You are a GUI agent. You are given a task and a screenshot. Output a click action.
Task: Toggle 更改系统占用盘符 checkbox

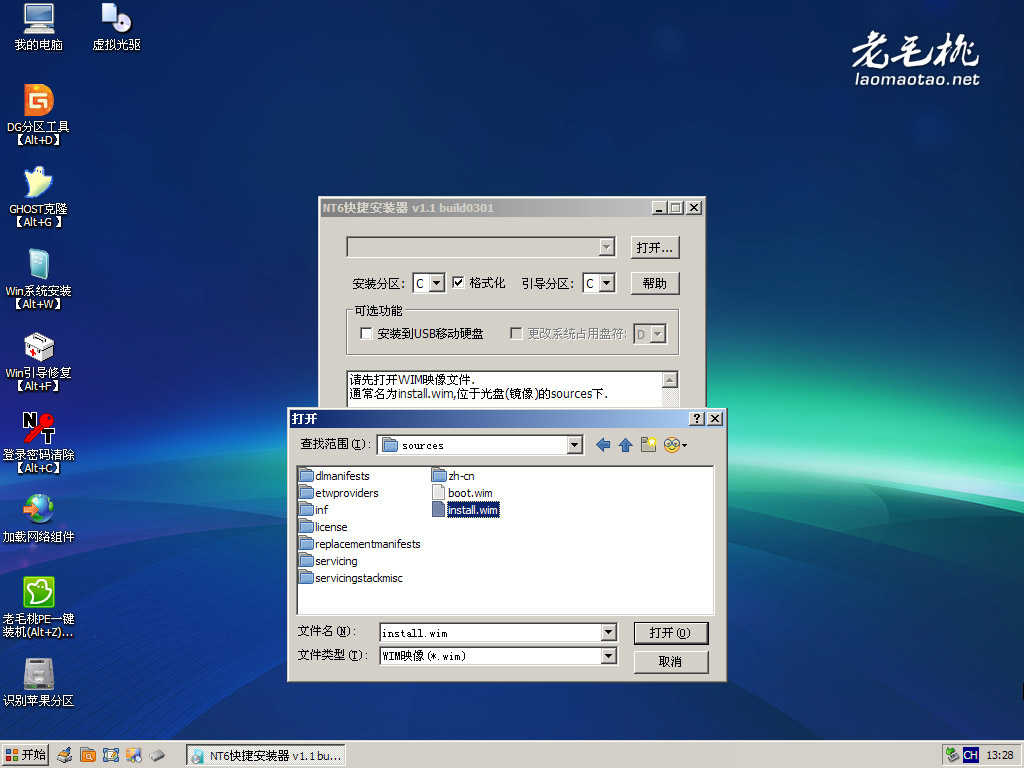tap(516, 333)
